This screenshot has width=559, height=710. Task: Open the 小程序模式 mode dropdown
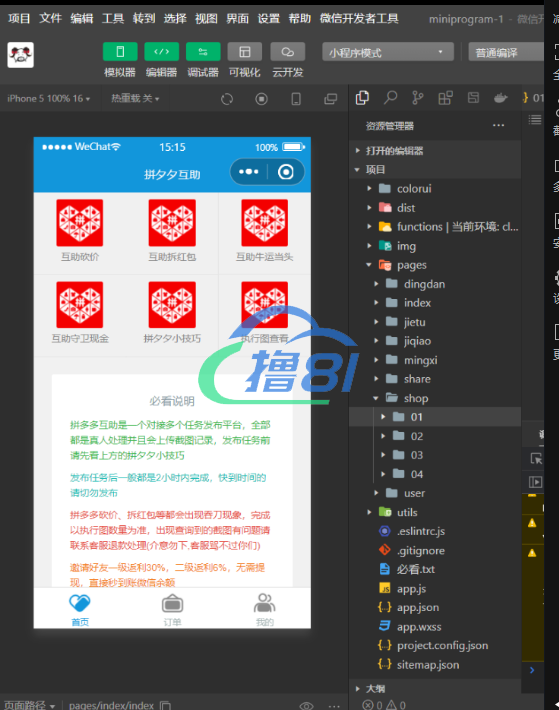(x=388, y=52)
